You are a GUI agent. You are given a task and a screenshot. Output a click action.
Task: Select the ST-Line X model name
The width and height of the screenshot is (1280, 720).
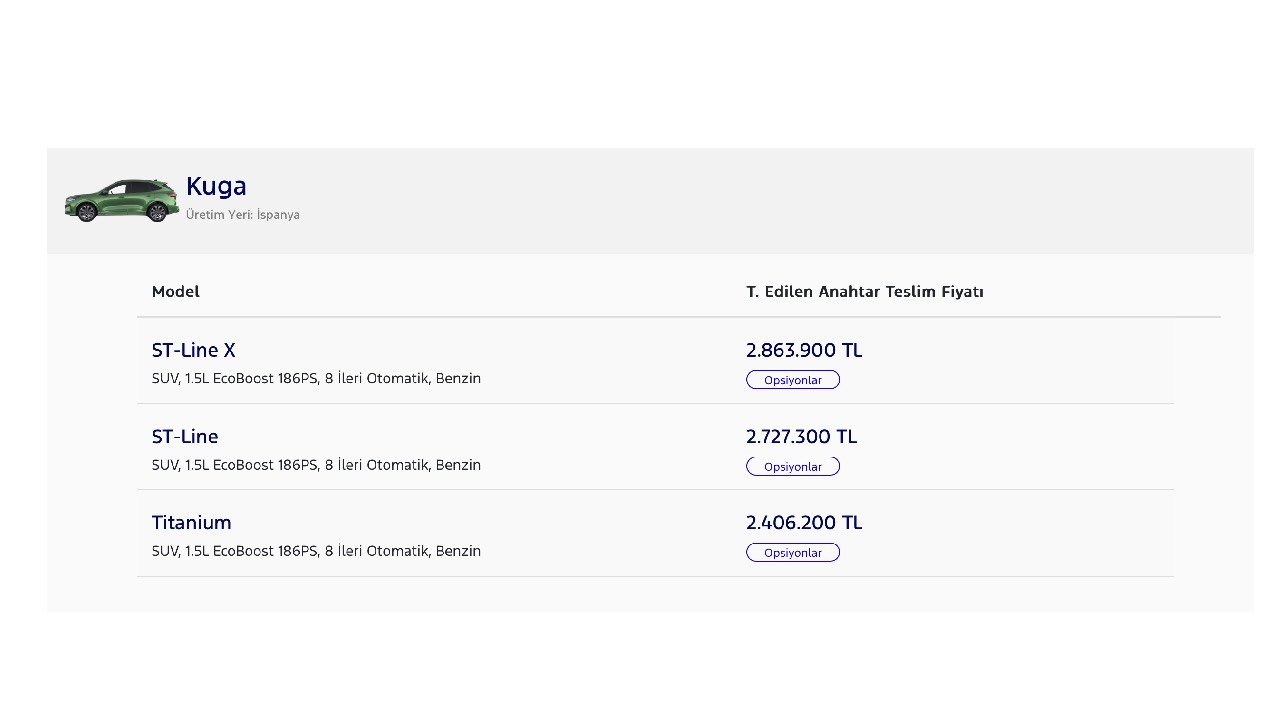(x=194, y=350)
